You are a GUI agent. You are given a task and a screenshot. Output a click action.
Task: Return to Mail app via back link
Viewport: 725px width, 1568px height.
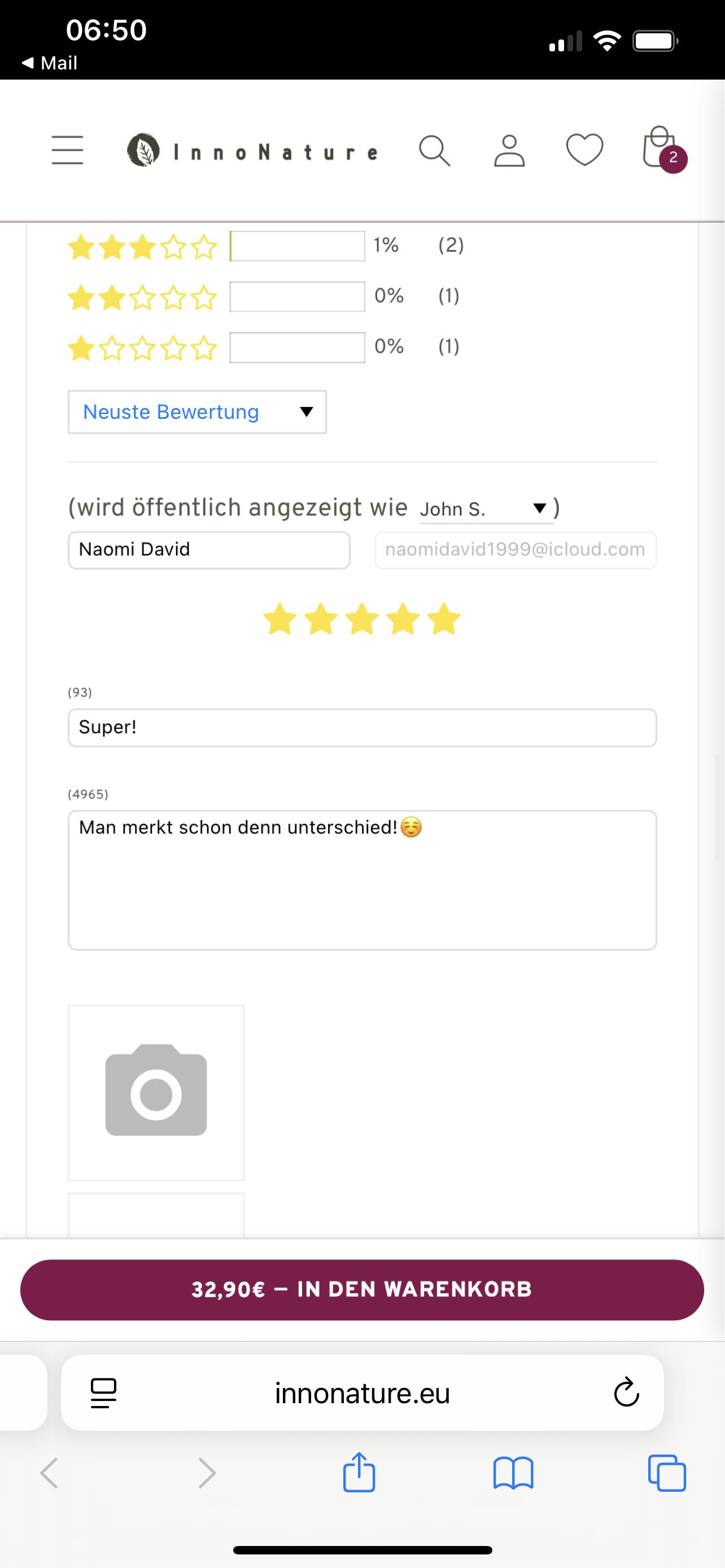coord(50,63)
